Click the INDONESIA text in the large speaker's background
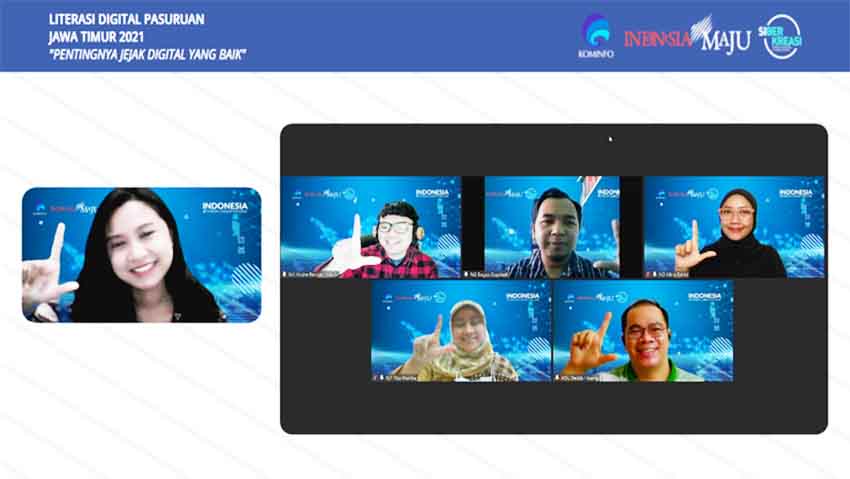 (224, 206)
